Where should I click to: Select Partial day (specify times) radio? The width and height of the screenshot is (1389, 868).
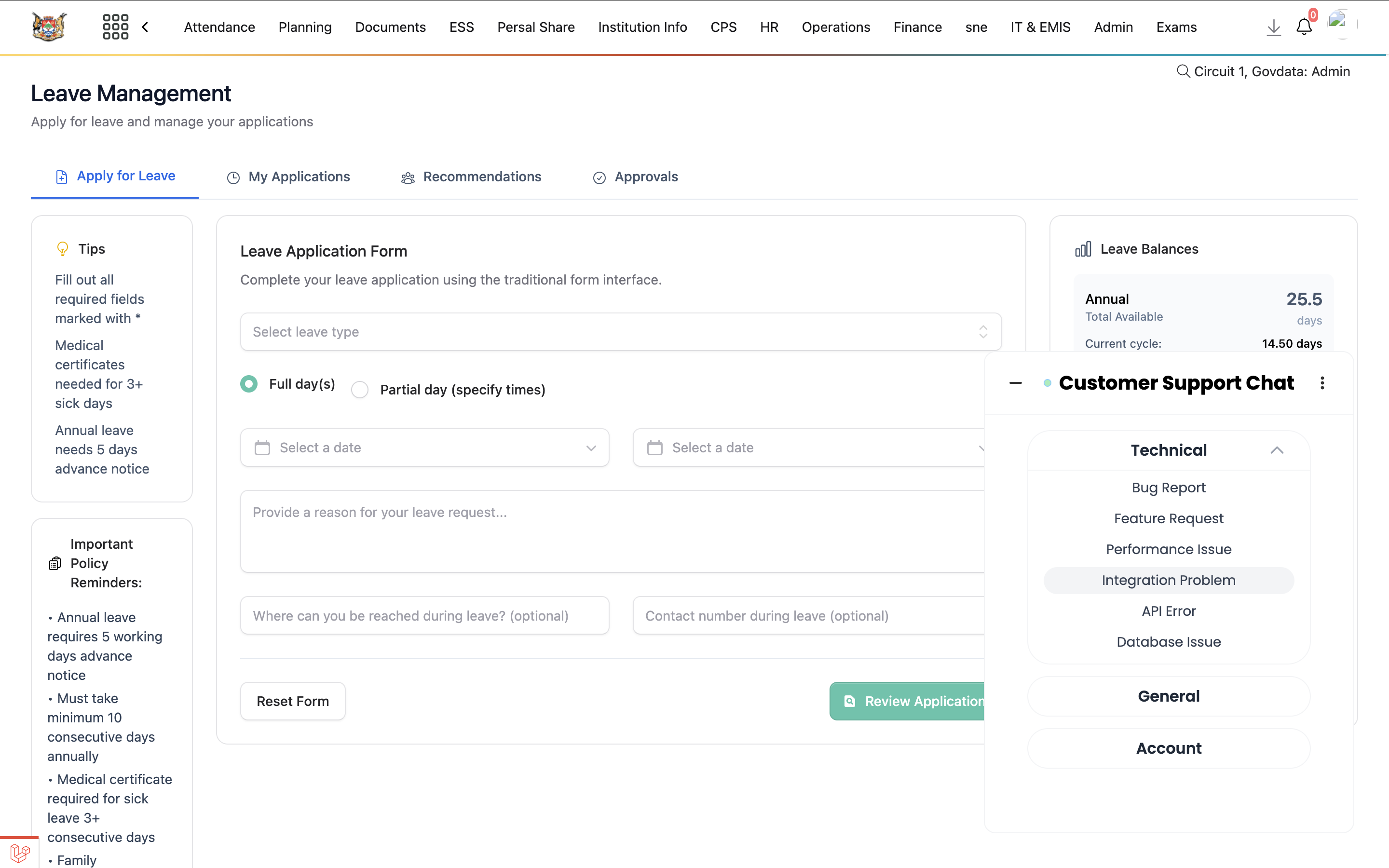click(360, 390)
